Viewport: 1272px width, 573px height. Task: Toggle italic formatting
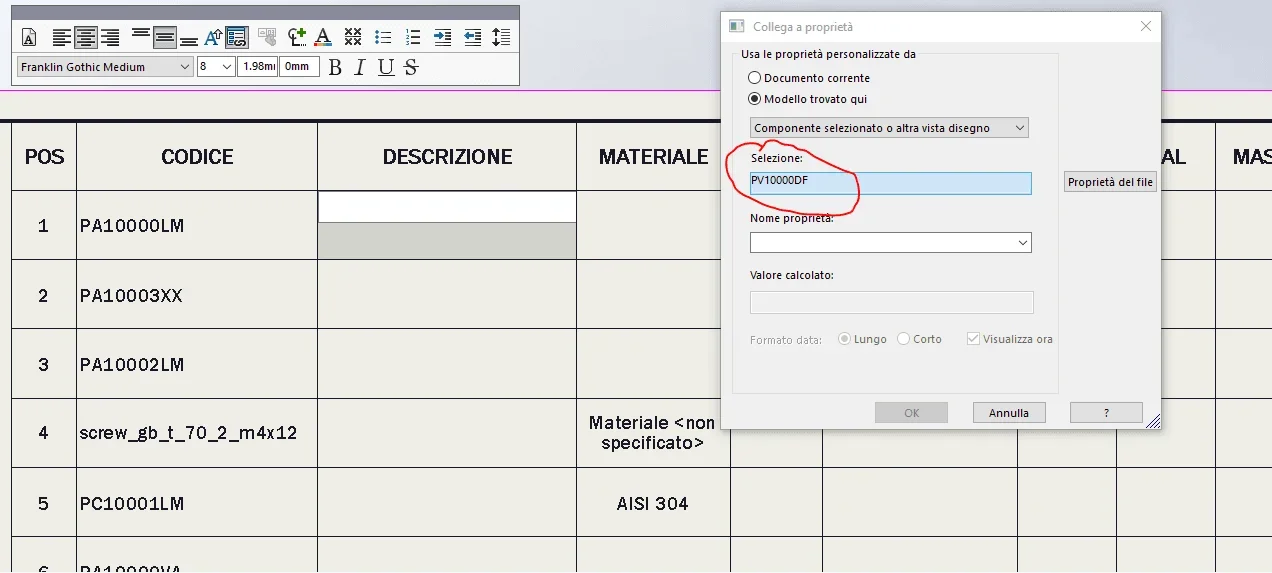point(360,67)
